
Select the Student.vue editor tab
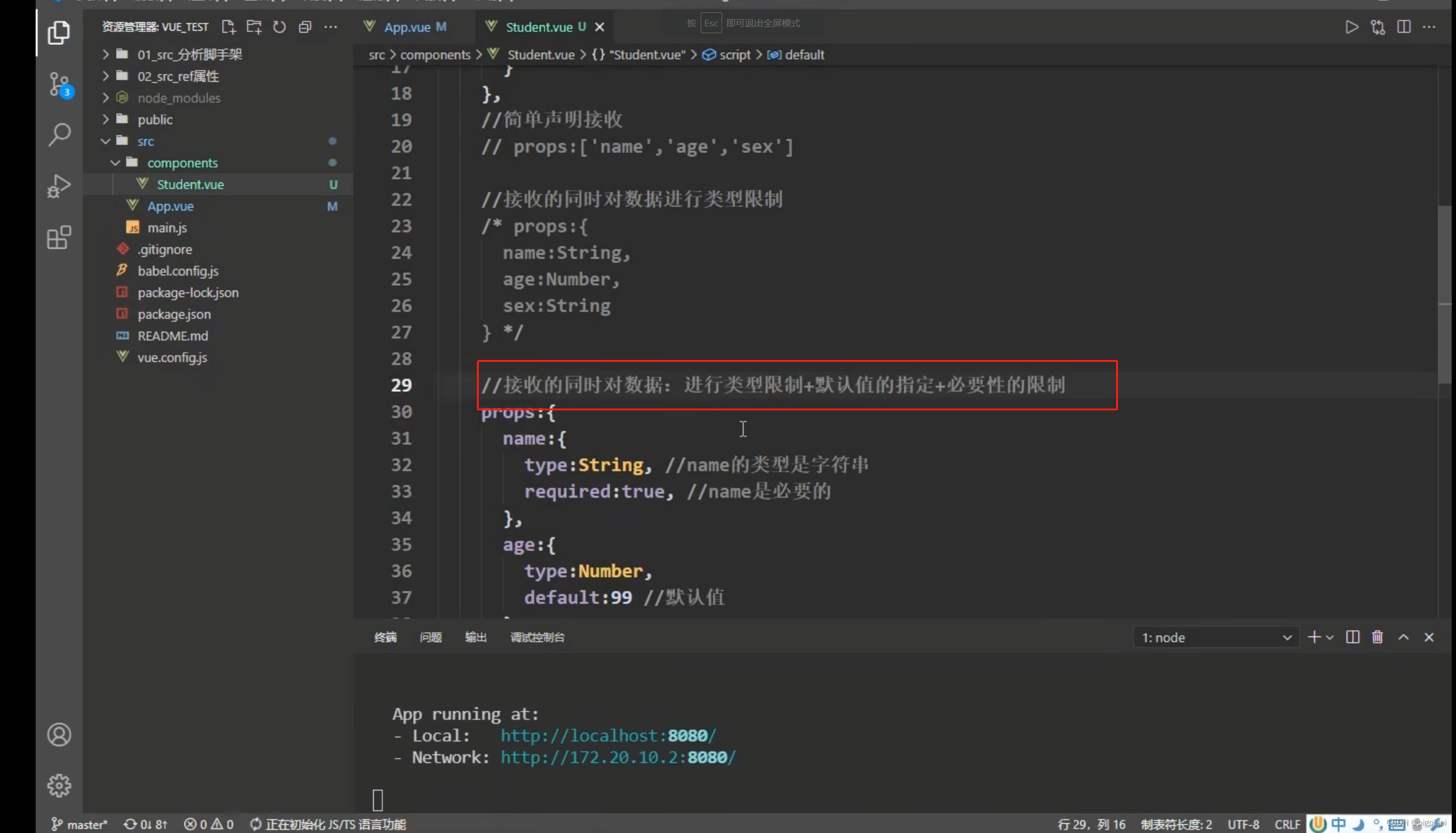pyautogui.click(x=538, y=27)
